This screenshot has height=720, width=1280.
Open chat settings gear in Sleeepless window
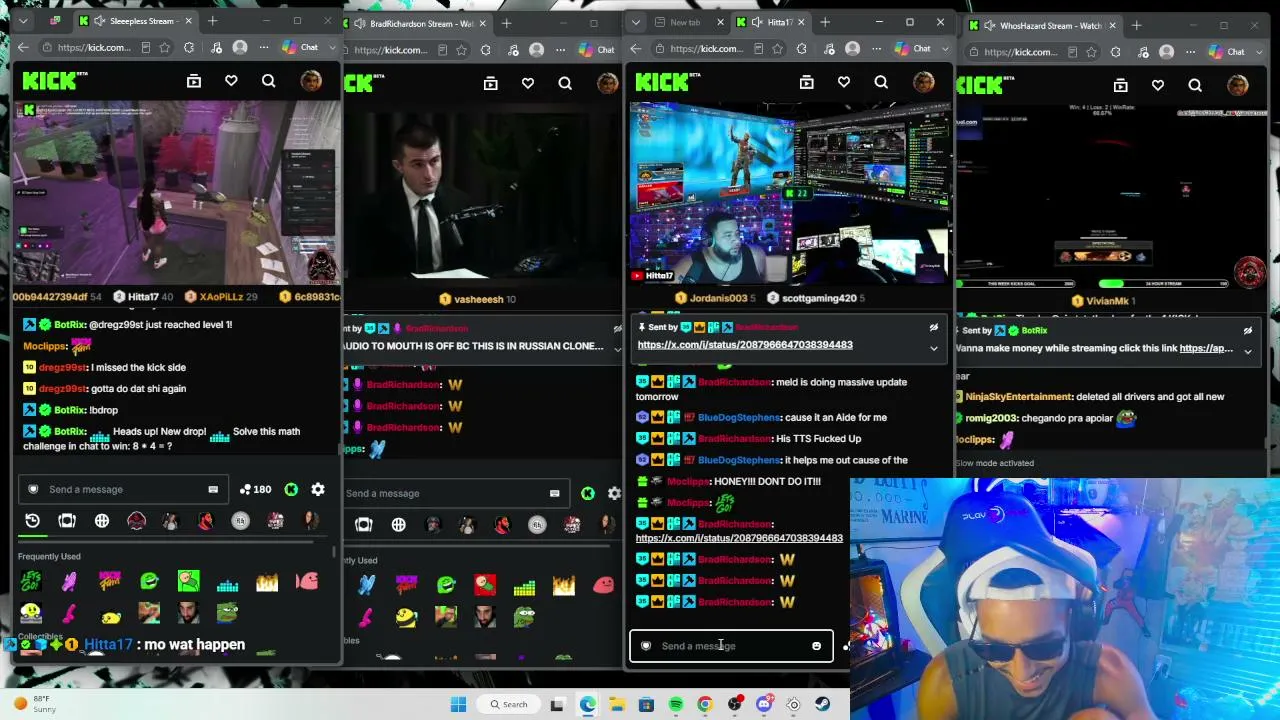(x=318, y=489)
